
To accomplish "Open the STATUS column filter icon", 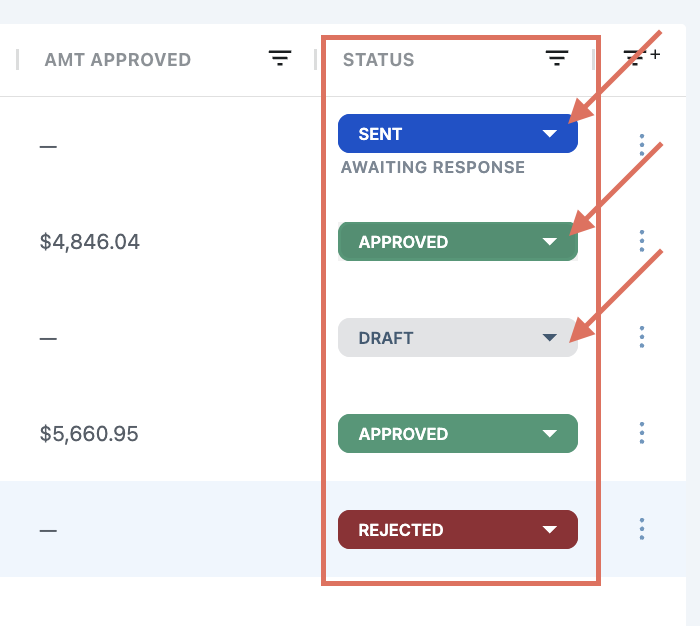I will [x=557, y=58].
